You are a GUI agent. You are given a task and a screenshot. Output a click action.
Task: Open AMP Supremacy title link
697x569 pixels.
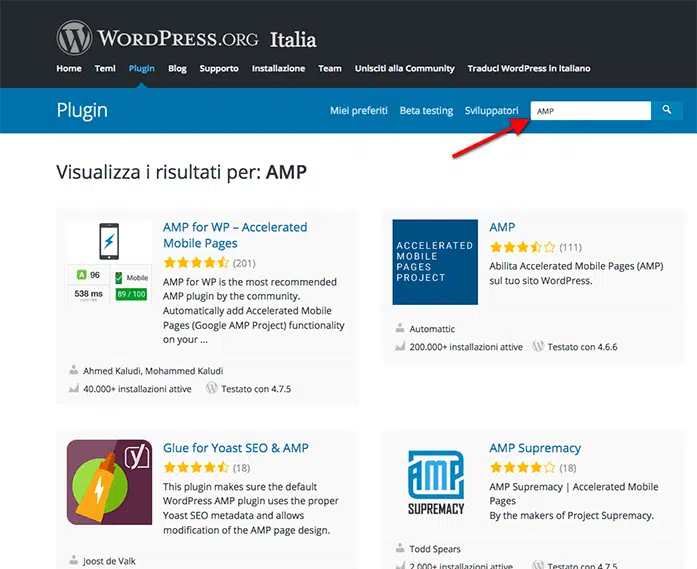[x=535, y=448]
